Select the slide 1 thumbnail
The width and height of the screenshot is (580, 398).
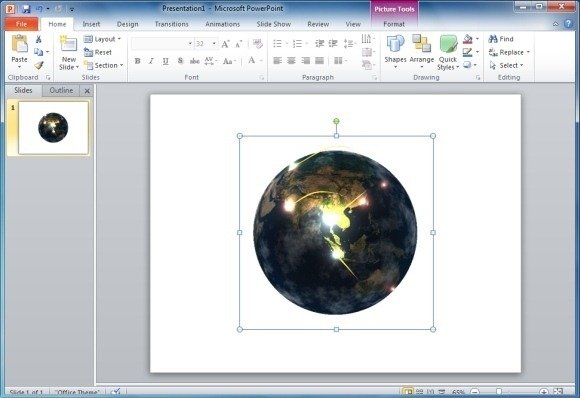point(53,128)
